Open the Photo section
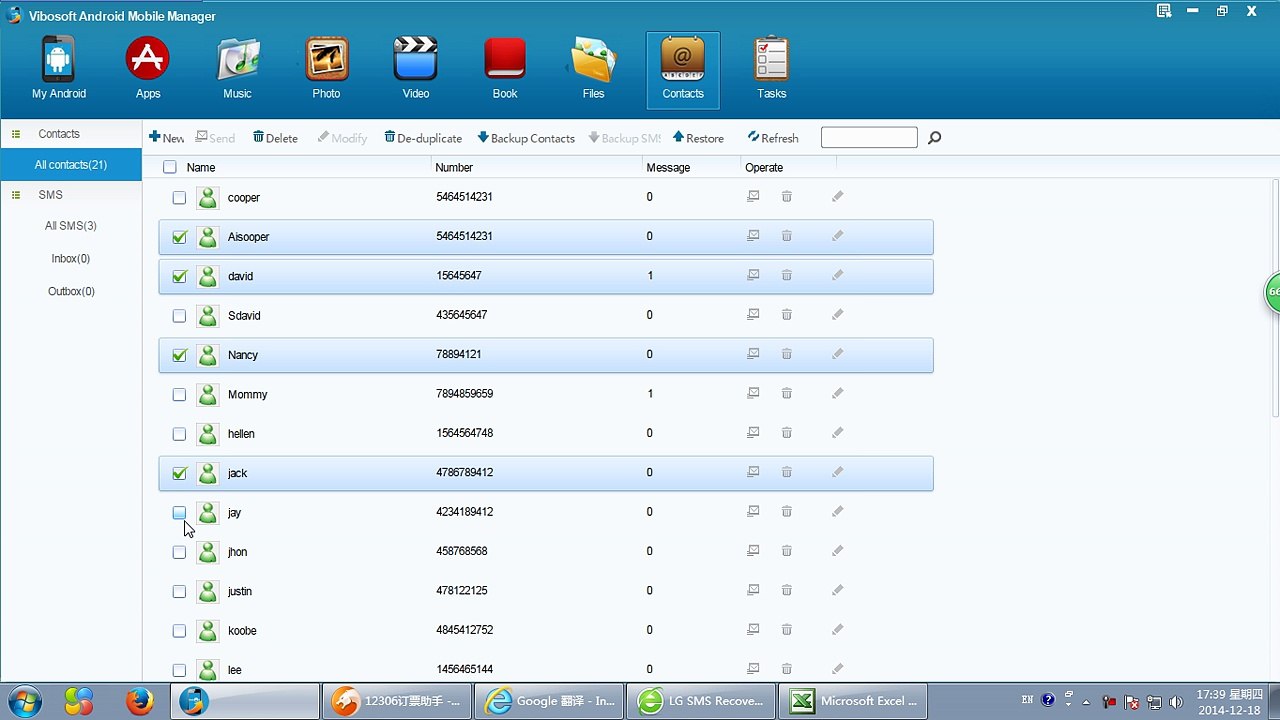 click(326, 69)
